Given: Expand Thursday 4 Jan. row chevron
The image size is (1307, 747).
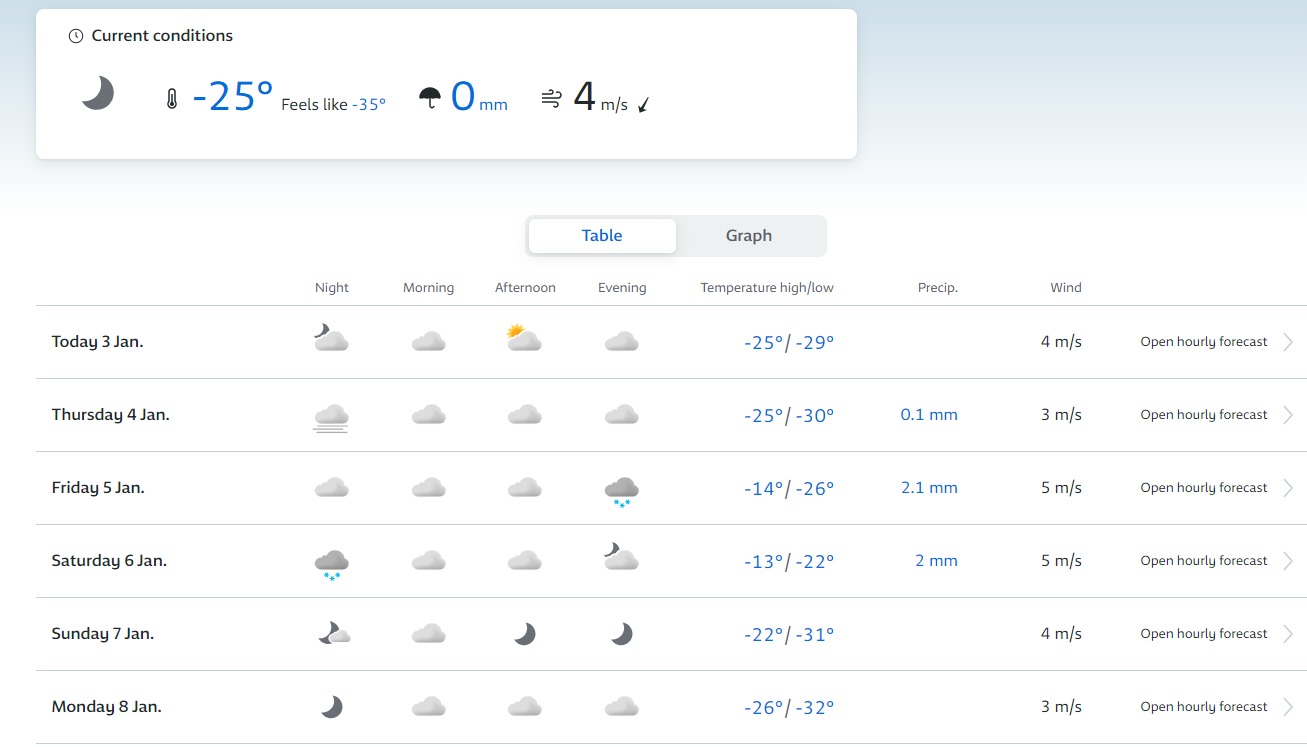Looking at the screenshot, I should click(1288, 415).
